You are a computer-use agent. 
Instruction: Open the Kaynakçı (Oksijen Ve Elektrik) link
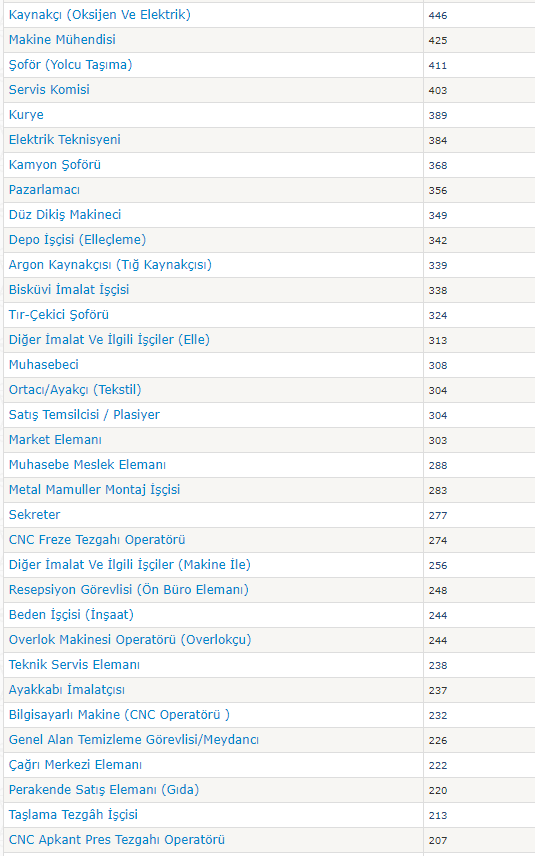point(100,15)
